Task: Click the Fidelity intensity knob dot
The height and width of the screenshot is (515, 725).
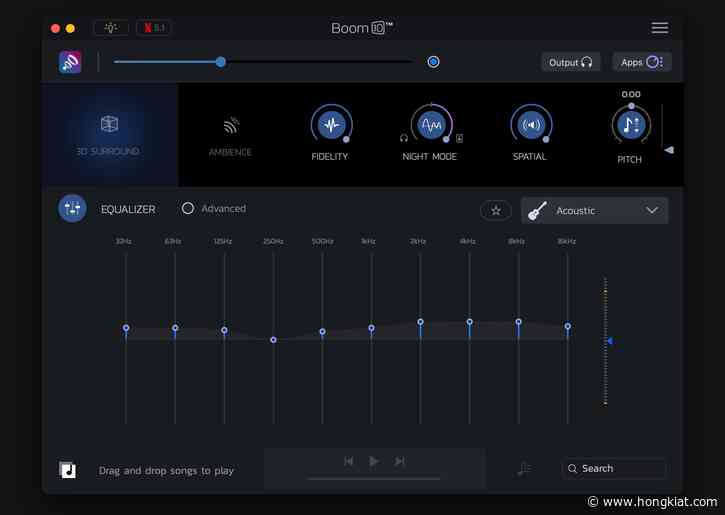Action: point(346,139)
